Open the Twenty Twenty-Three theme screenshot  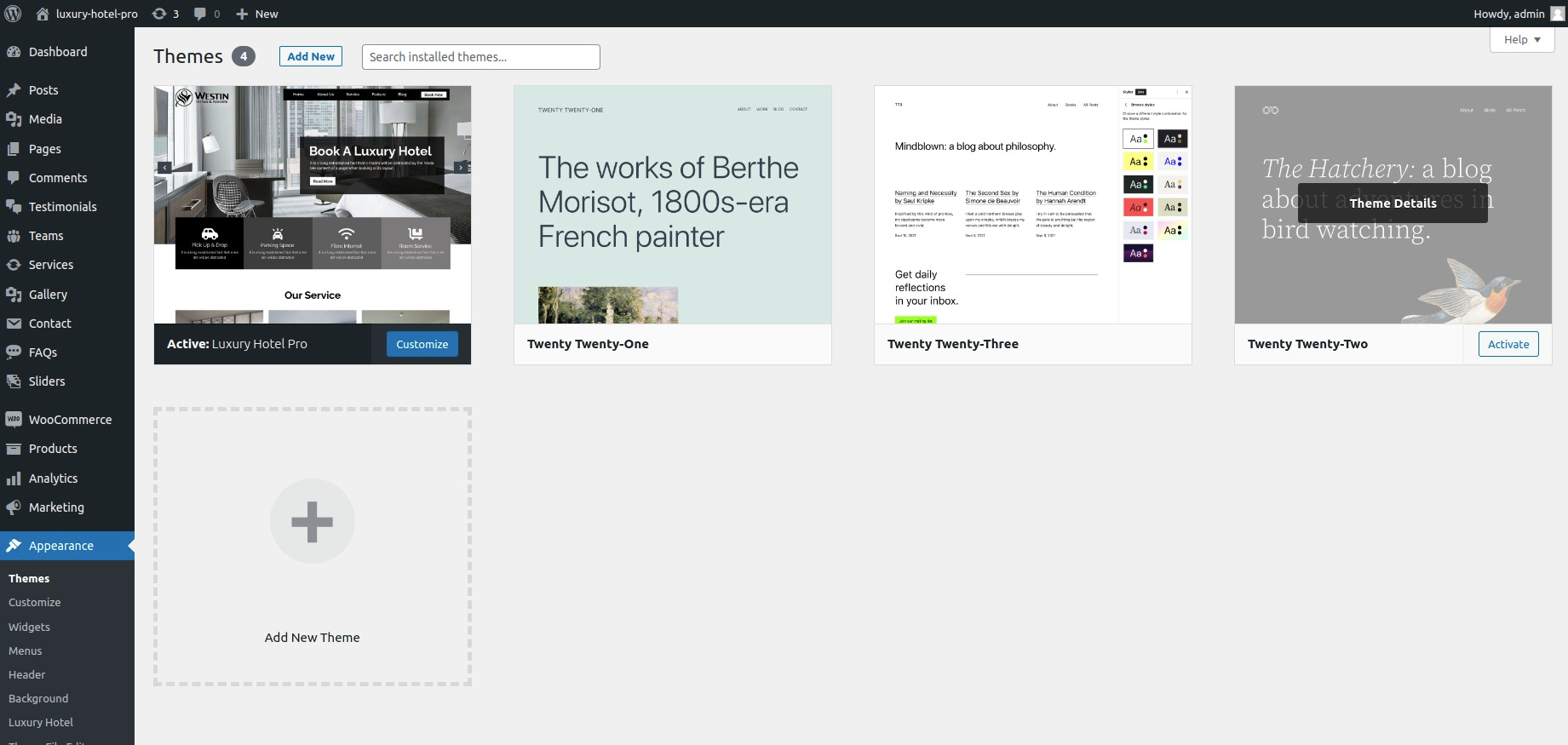[1033, 204]
